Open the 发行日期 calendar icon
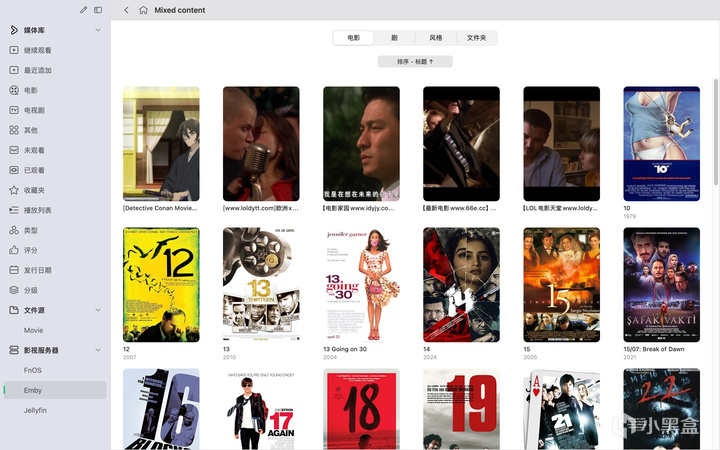Viewport: 720px width, 450px height. 14,270
